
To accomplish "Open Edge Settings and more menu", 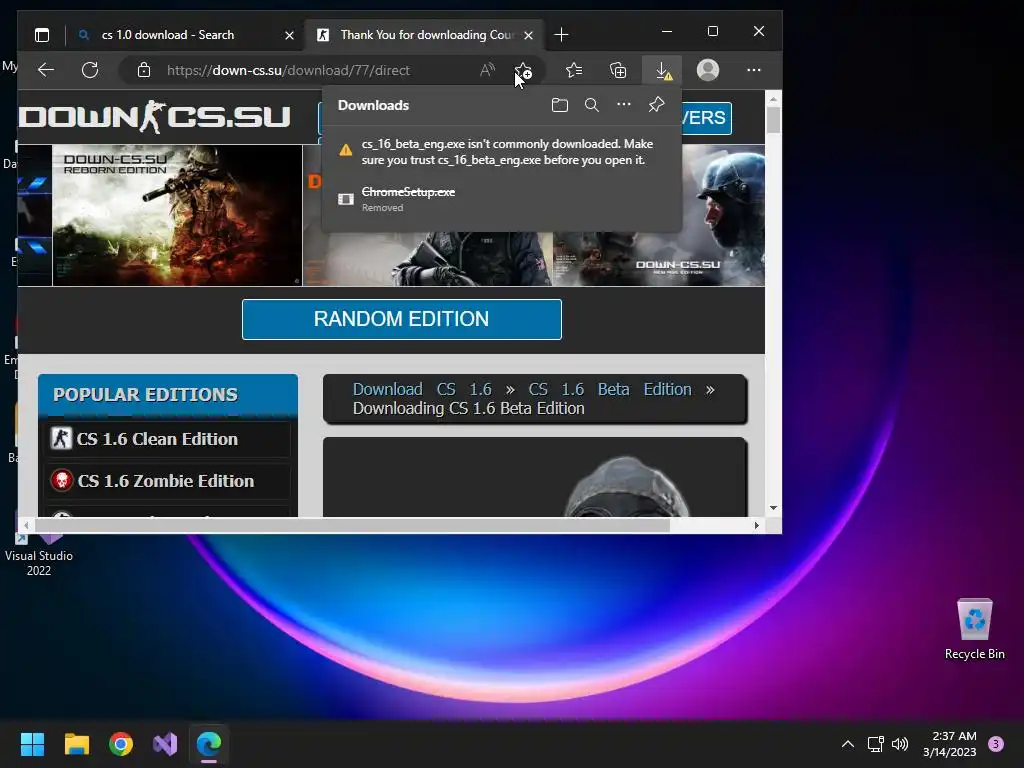I will 754,70.
